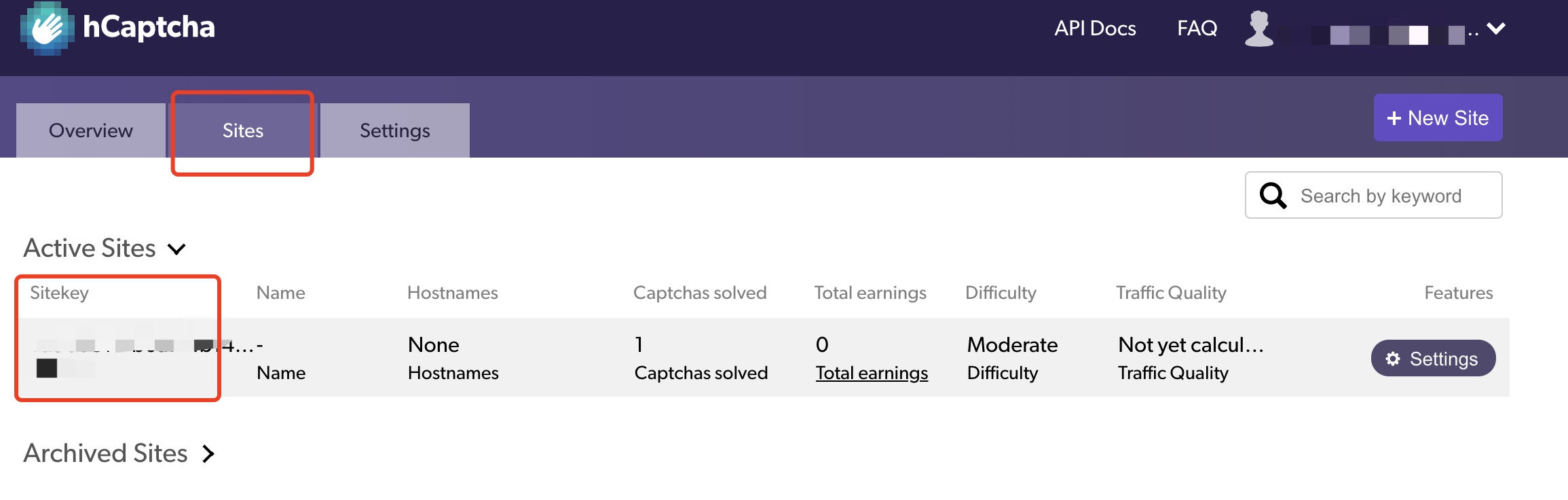This screenshot has height=500, width=1568.
Task: Click the Active Sites heading
Action: (90, 249)
